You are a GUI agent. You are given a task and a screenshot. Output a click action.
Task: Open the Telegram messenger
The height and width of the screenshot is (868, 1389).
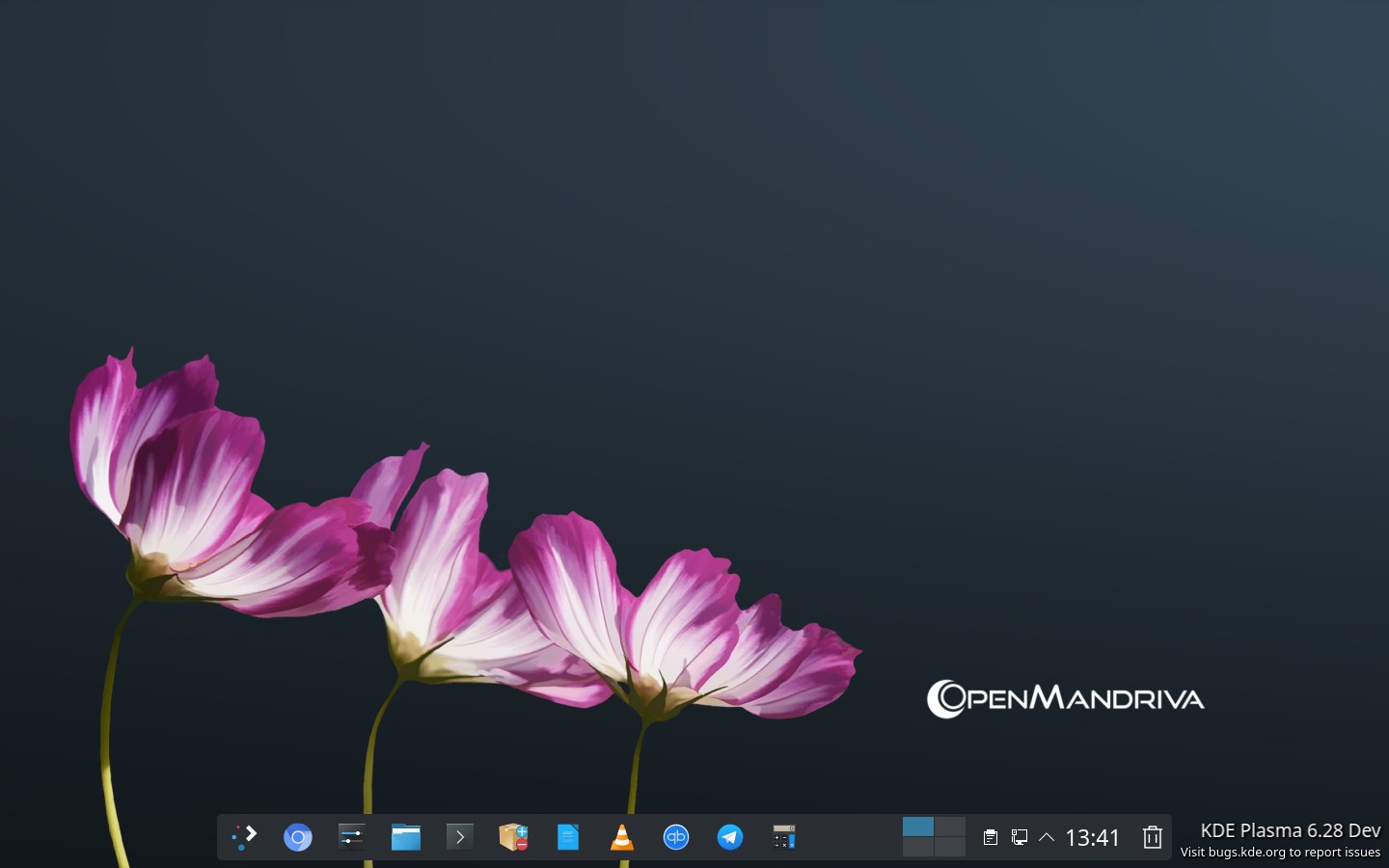click(x=730, y=837)
